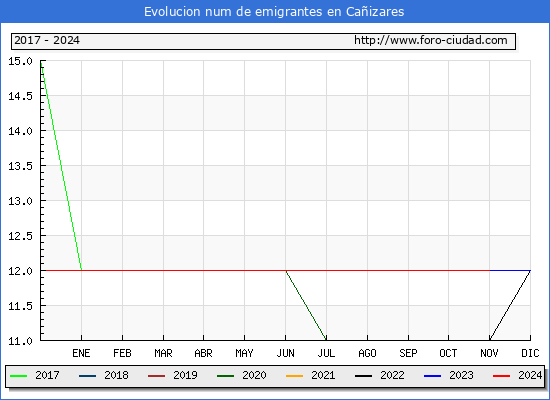This screenshot has width=550, height=400.
Task: Click the 2020 dark green legend swatch
Action: point(226,376)
